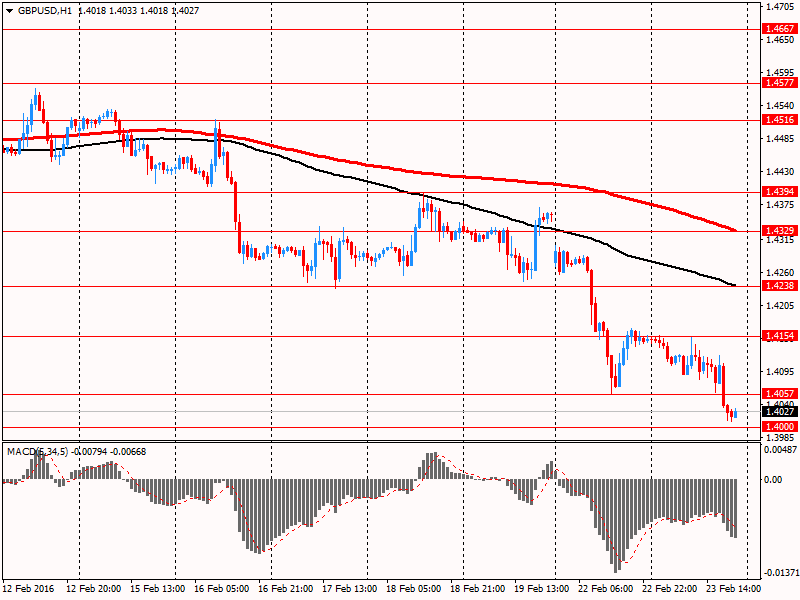Click the 15 Feb 13:00 time label
The height and width of the screenshot is (600, 800).
158,589
